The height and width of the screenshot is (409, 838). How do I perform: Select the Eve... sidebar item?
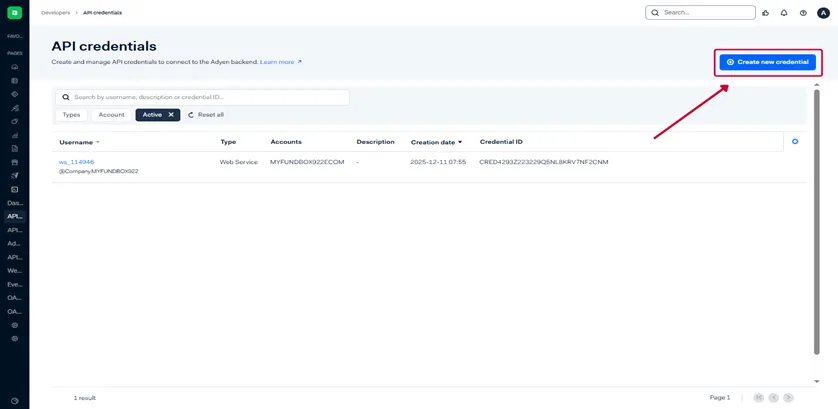click(15, 284)
